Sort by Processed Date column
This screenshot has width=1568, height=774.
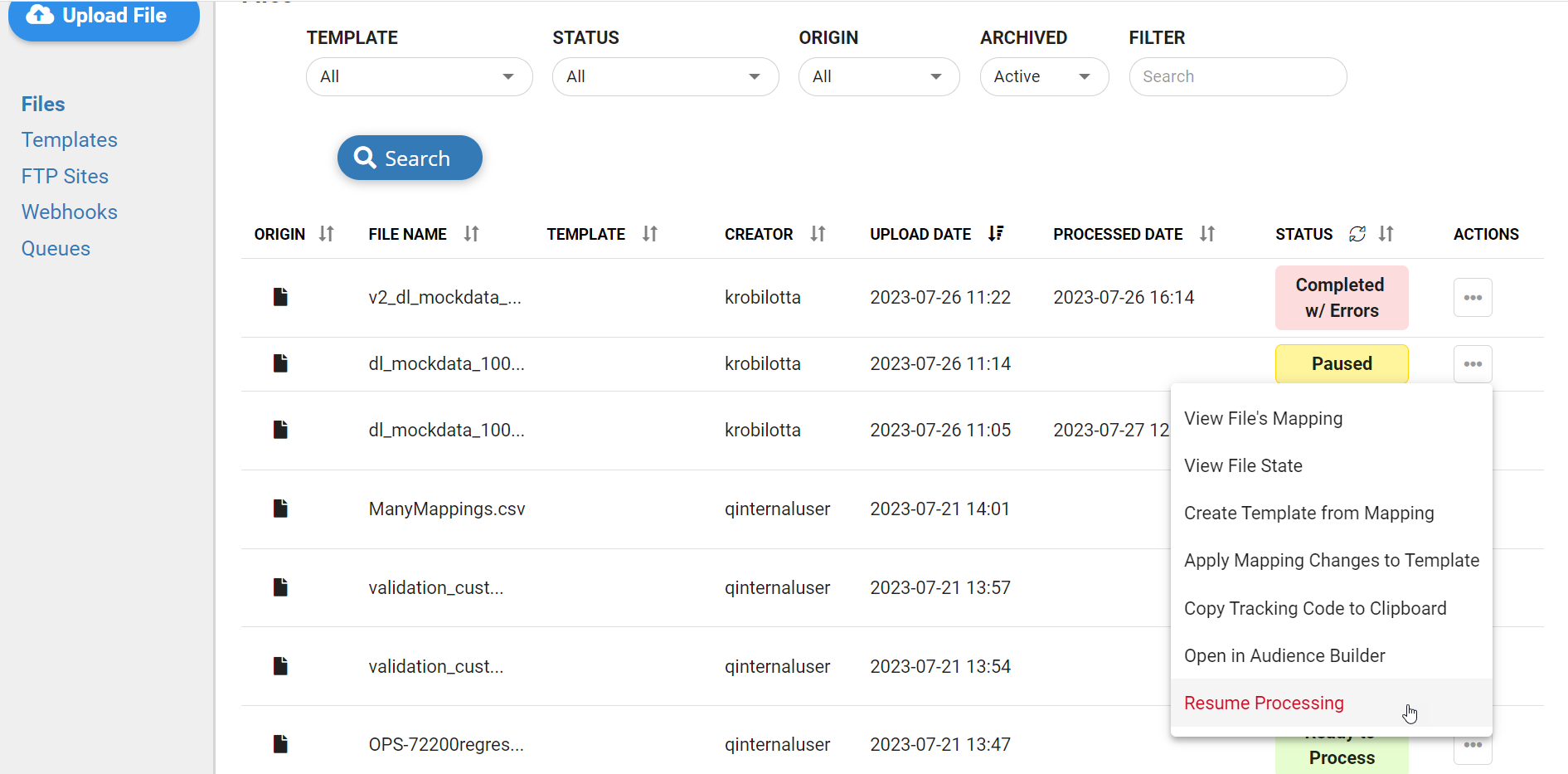(x=1206, y=234)
